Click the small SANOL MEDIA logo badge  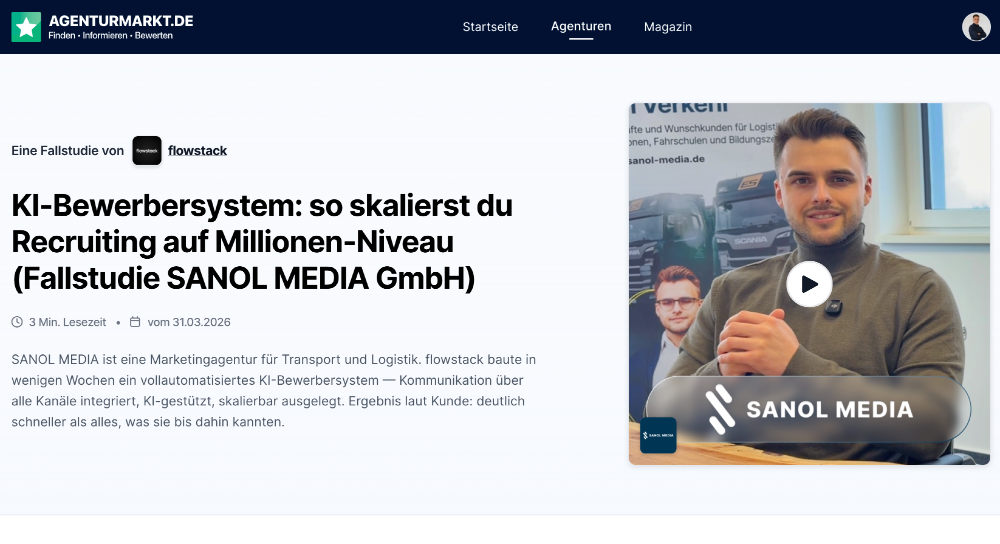pyautogui.click(x=658, y=435)
